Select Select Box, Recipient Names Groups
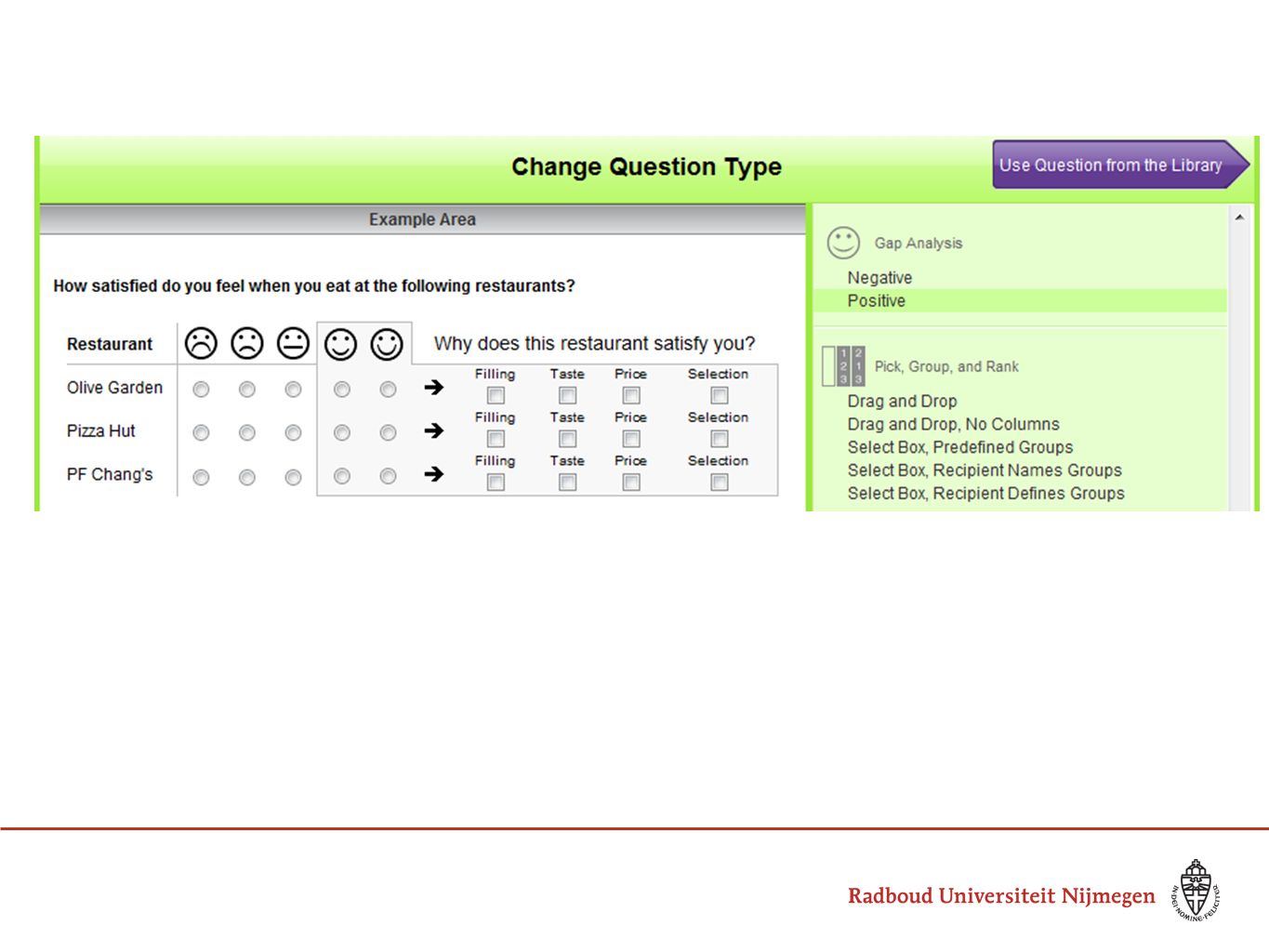This screenshot has height=952, width=1269. (985, 470)
